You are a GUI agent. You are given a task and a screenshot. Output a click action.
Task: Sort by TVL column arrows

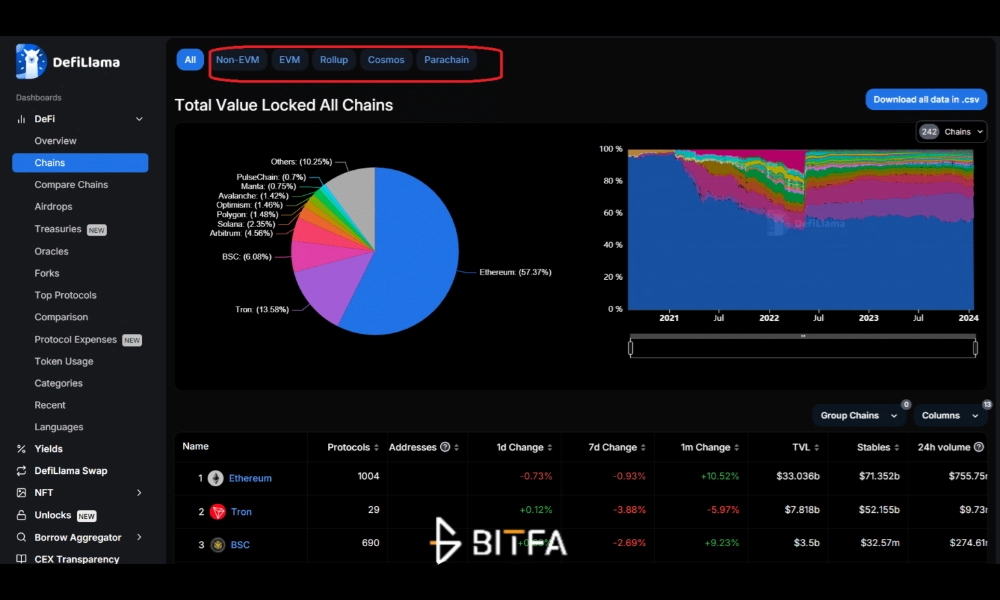pyautogui.click(x=816, y=448)
